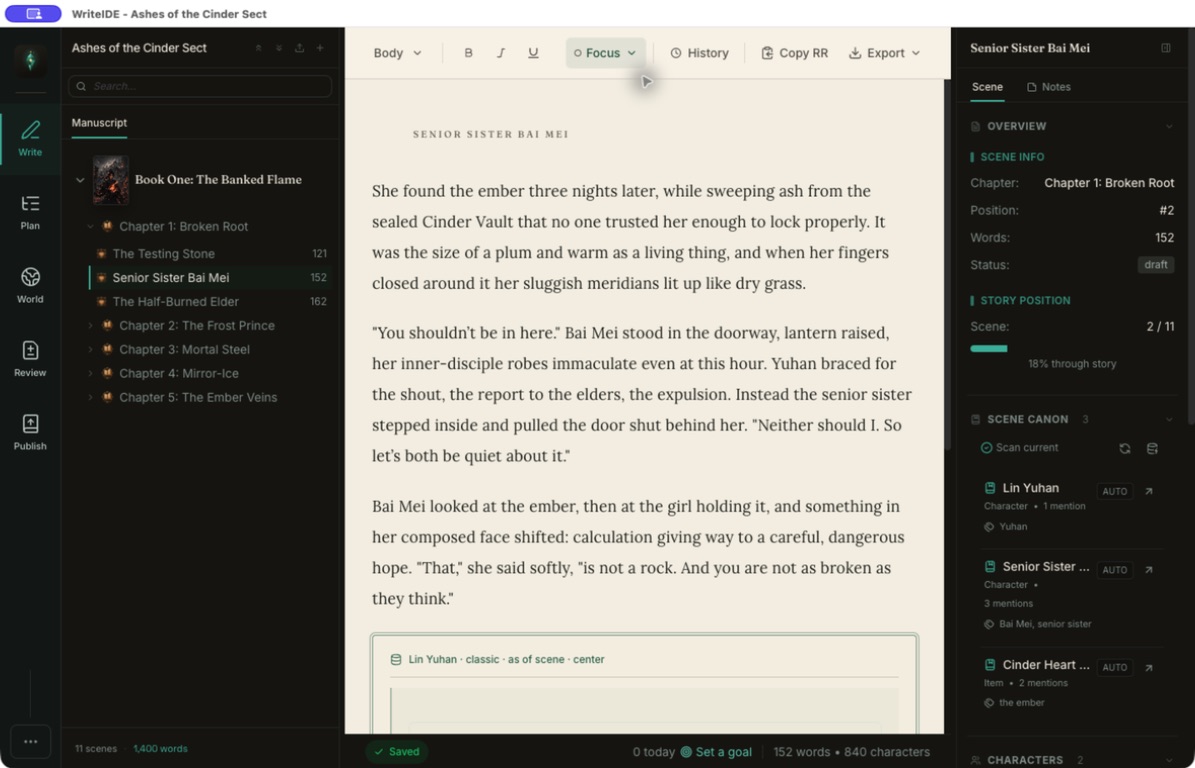Click the canon database icon
This screenshot has width=1195, height=768.
(1152, 449)
